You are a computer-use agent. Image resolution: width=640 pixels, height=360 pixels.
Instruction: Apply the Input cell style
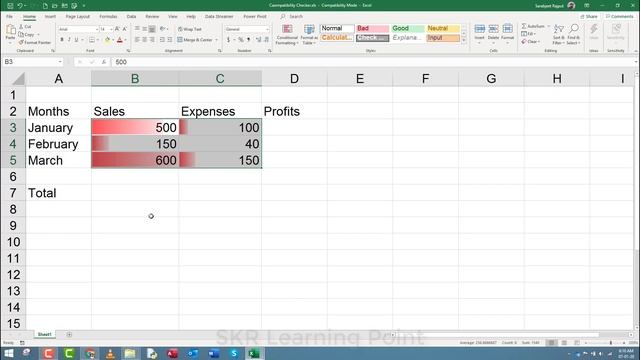(443, 38)
